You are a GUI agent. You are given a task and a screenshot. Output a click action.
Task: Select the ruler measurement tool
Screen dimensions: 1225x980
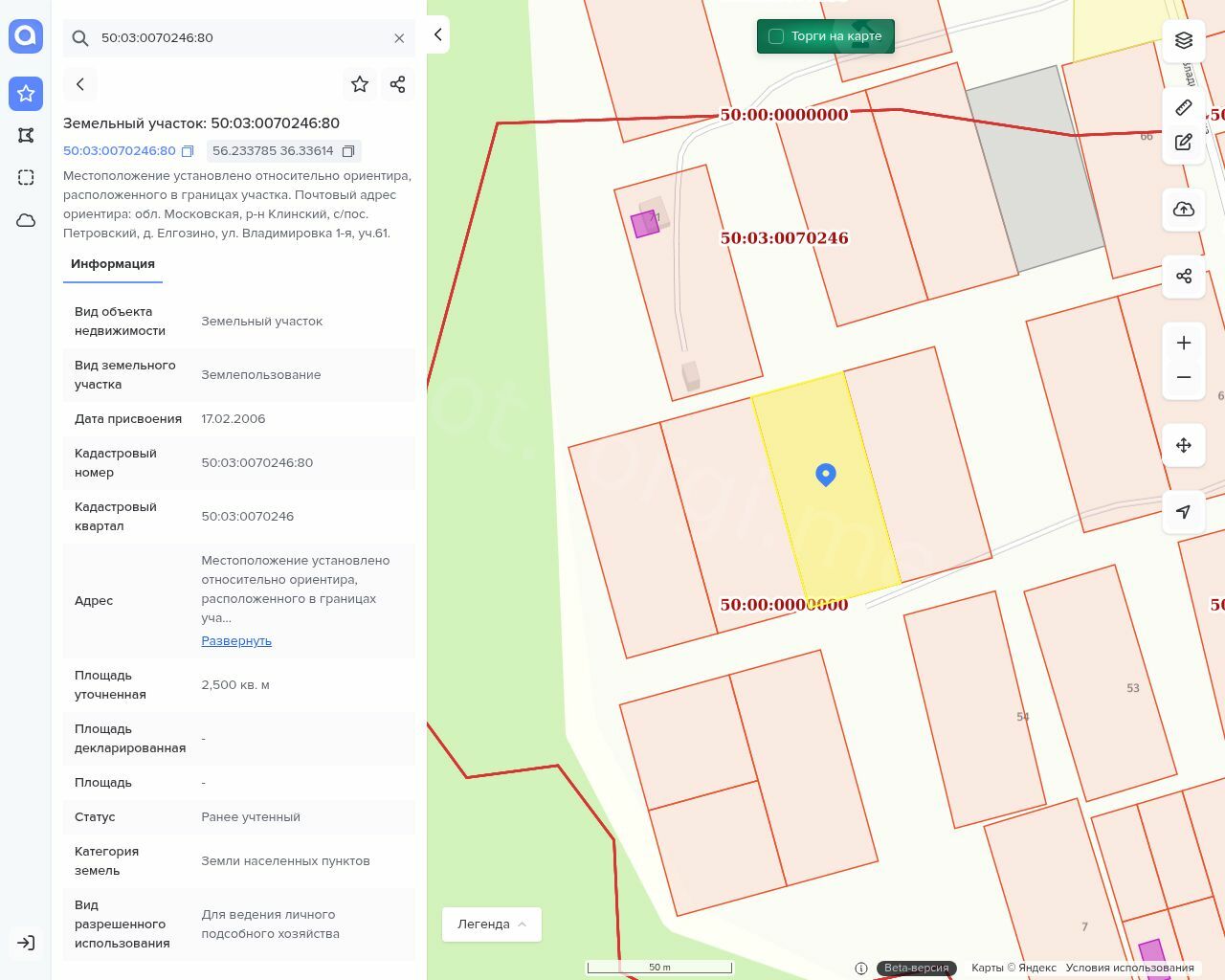pos(1184,107)
